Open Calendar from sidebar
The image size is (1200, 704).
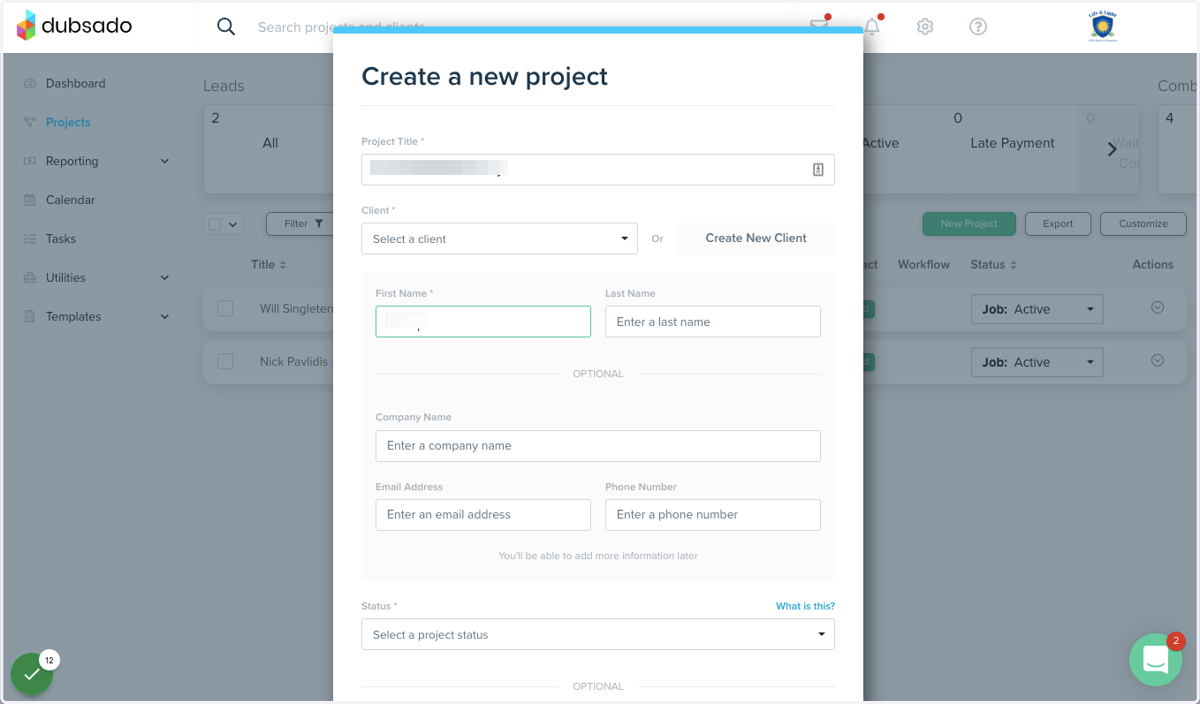(70, 200)
